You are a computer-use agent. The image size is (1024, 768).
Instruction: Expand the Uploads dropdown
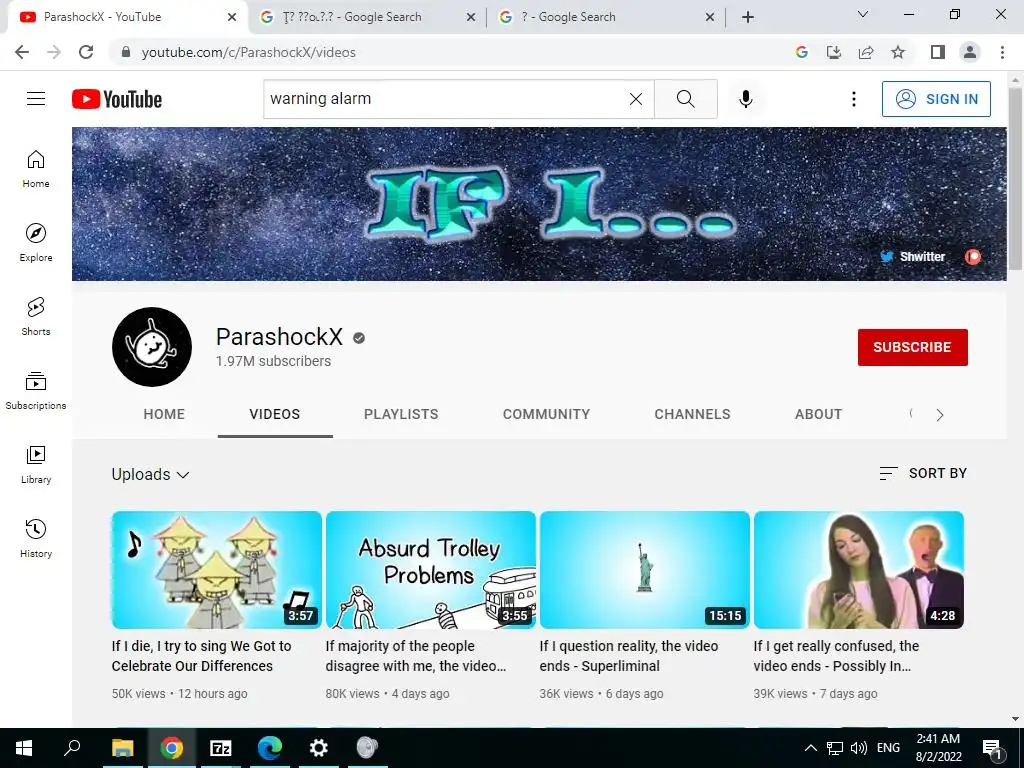coord(150,474)
